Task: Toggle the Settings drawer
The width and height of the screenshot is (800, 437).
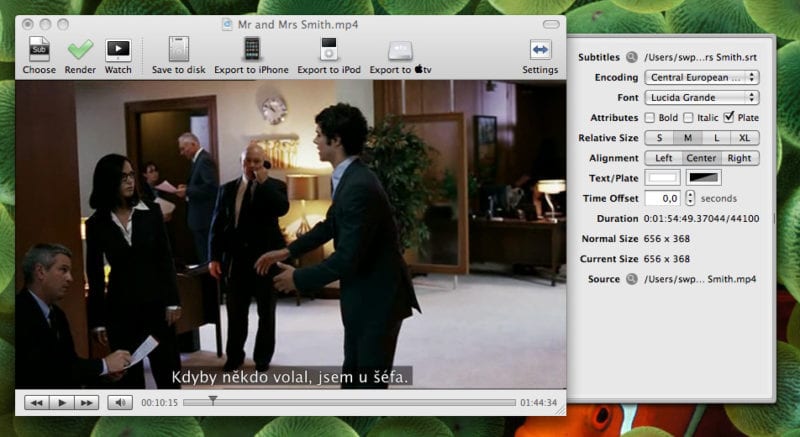Action: 540,56
